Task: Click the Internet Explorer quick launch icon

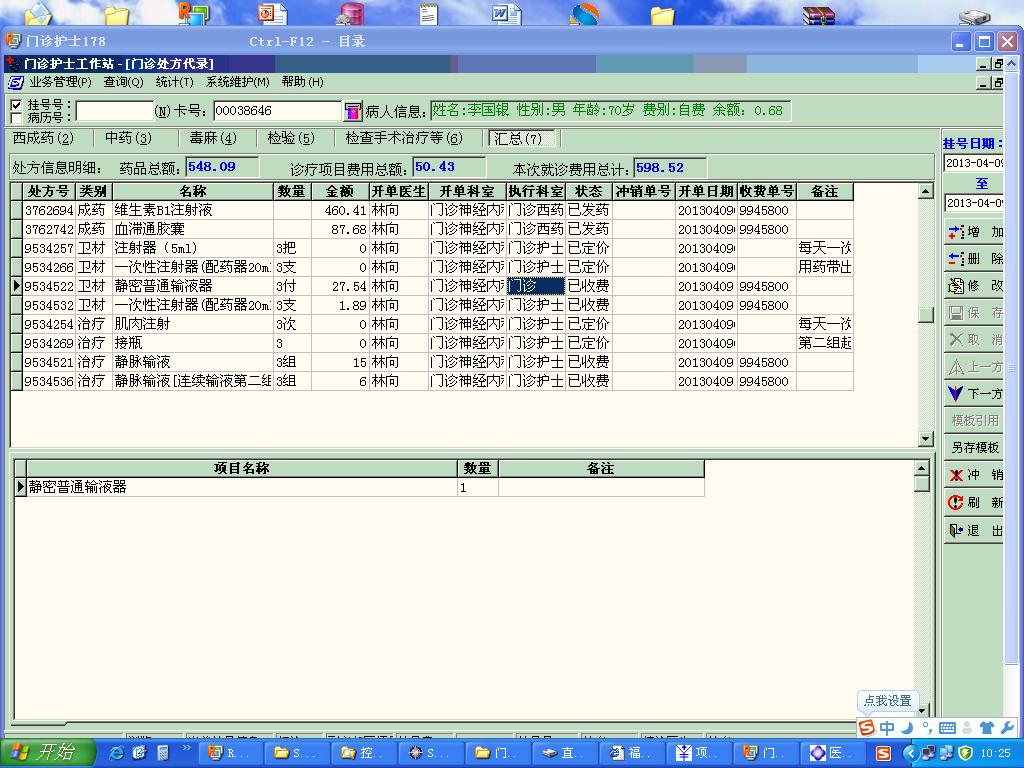Action: [117, 754]
